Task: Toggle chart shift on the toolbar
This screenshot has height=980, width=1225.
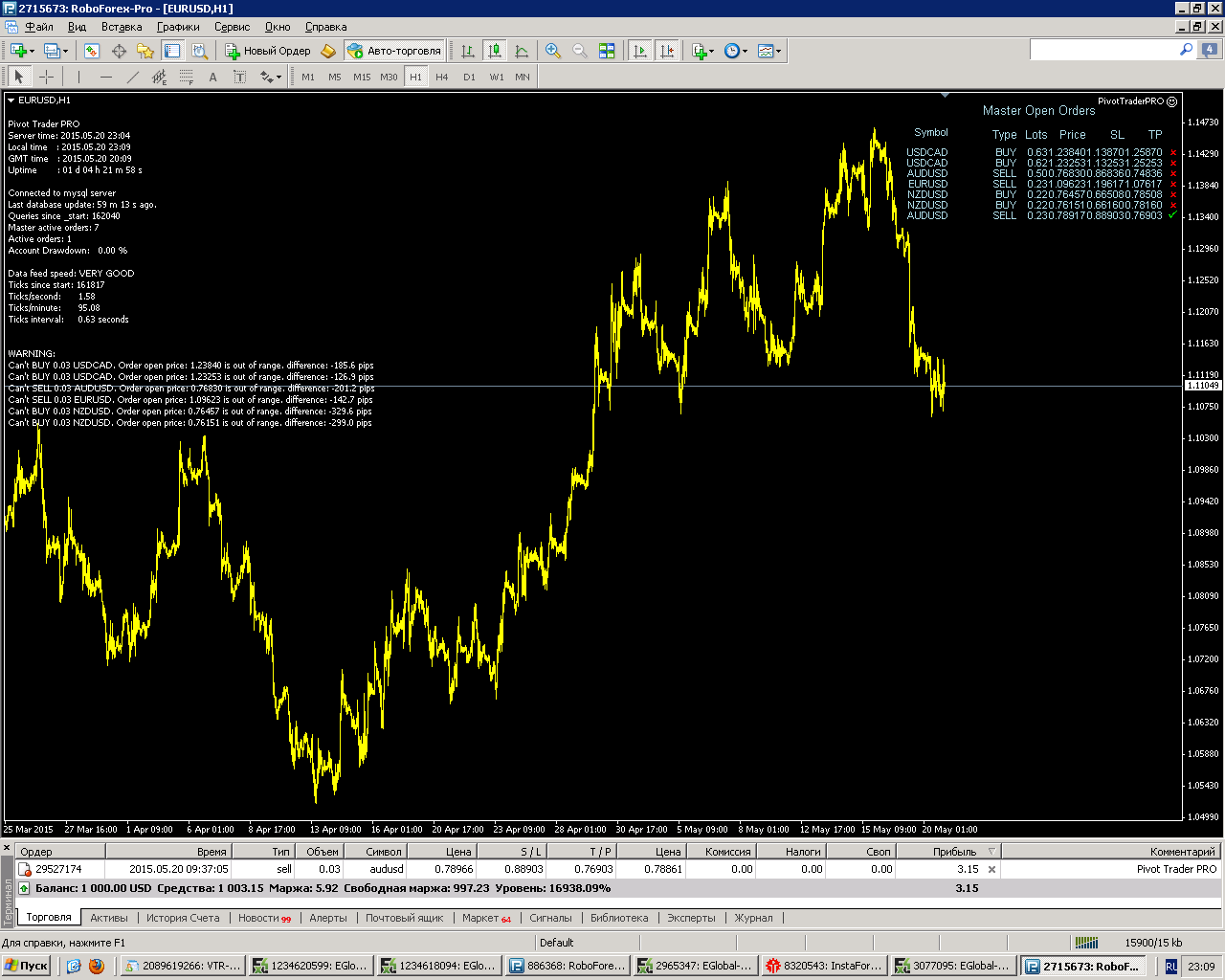Action: click(667, 51)
